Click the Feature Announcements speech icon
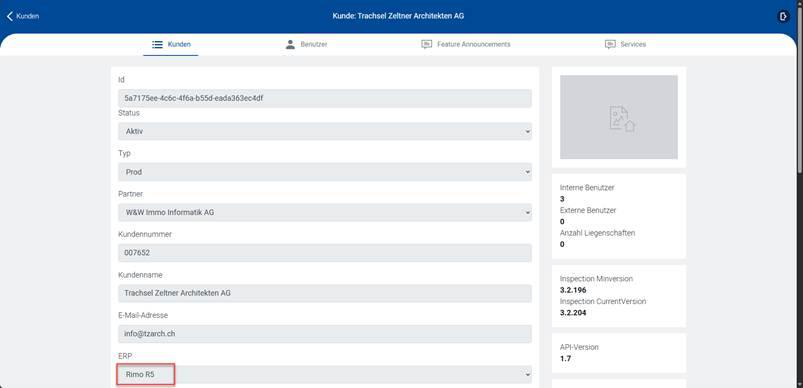 tap(426, 45)
